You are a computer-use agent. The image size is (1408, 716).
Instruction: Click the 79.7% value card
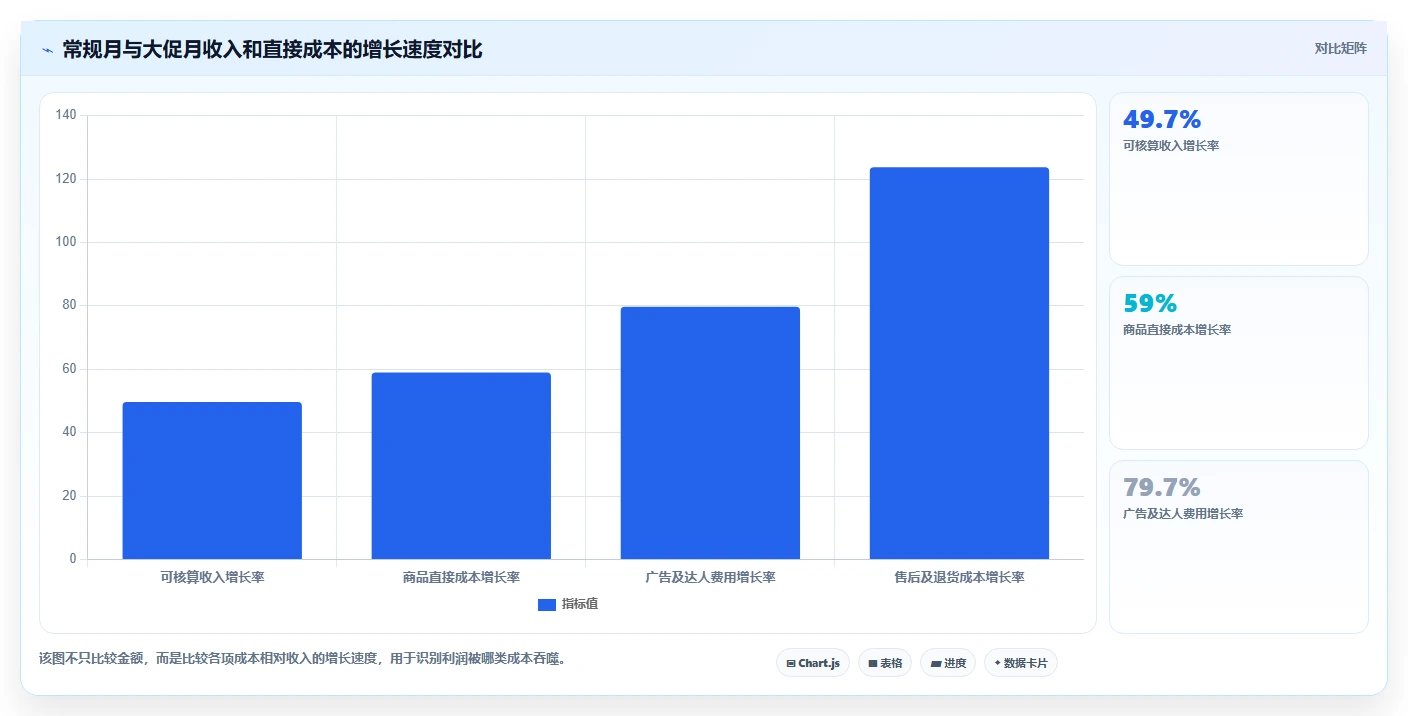coord(1239,547)
